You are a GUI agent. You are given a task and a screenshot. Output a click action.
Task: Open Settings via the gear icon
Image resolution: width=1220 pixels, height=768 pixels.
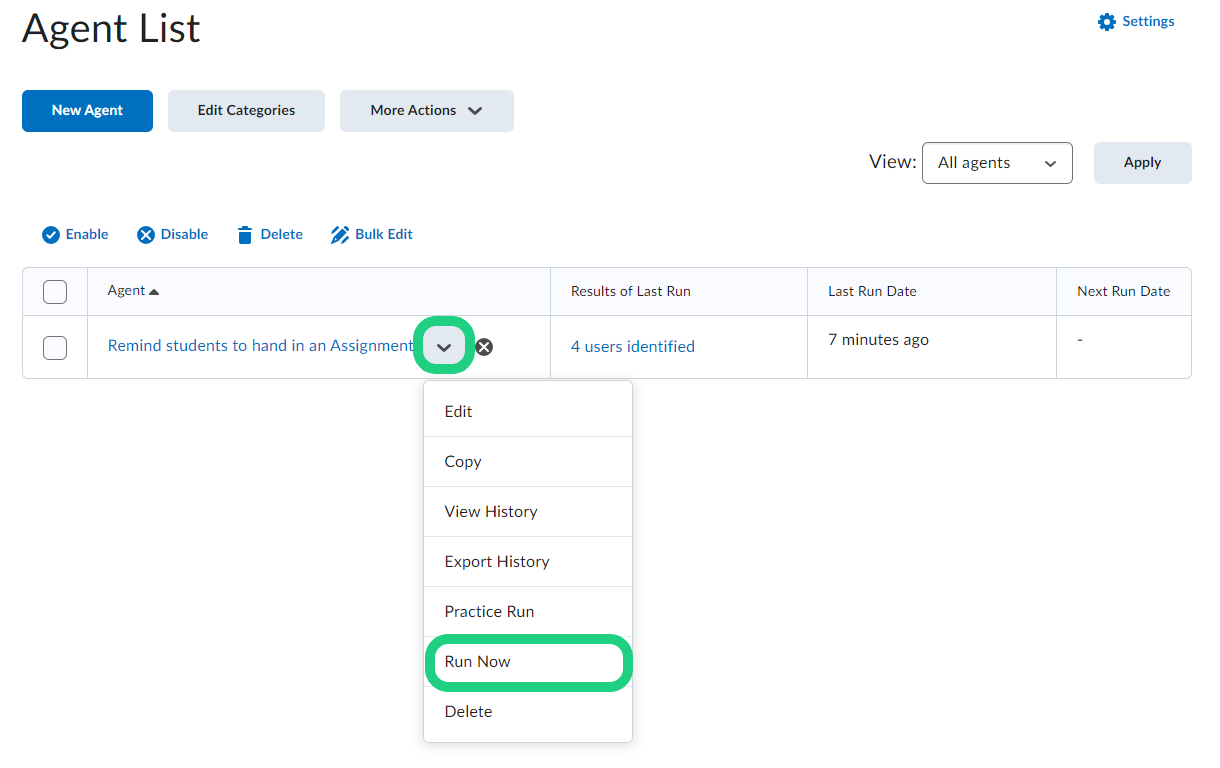1106,22
